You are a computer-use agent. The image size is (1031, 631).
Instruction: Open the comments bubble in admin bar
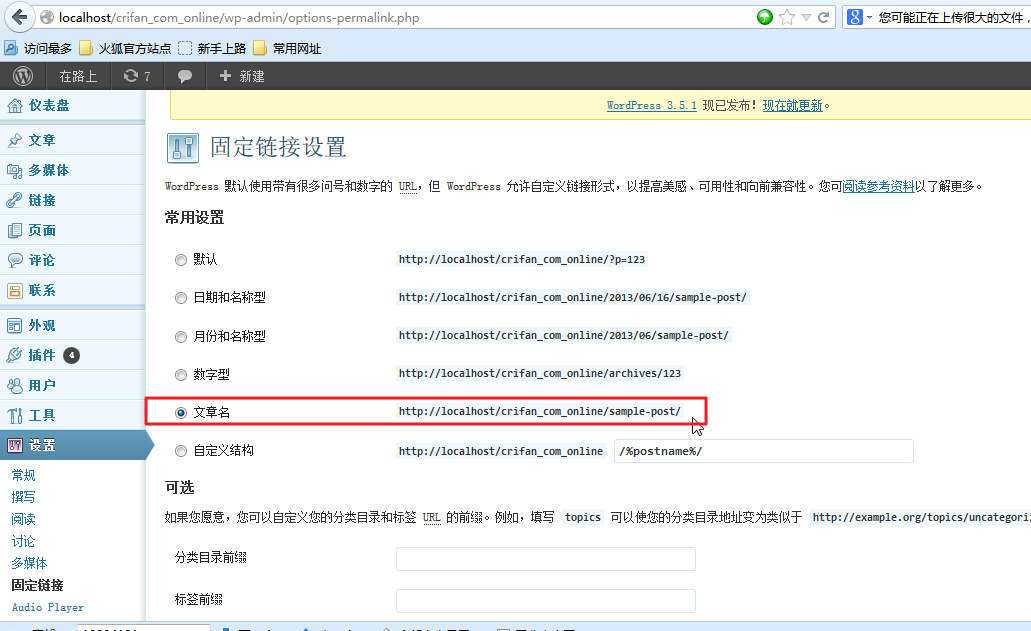coord(185,76)
